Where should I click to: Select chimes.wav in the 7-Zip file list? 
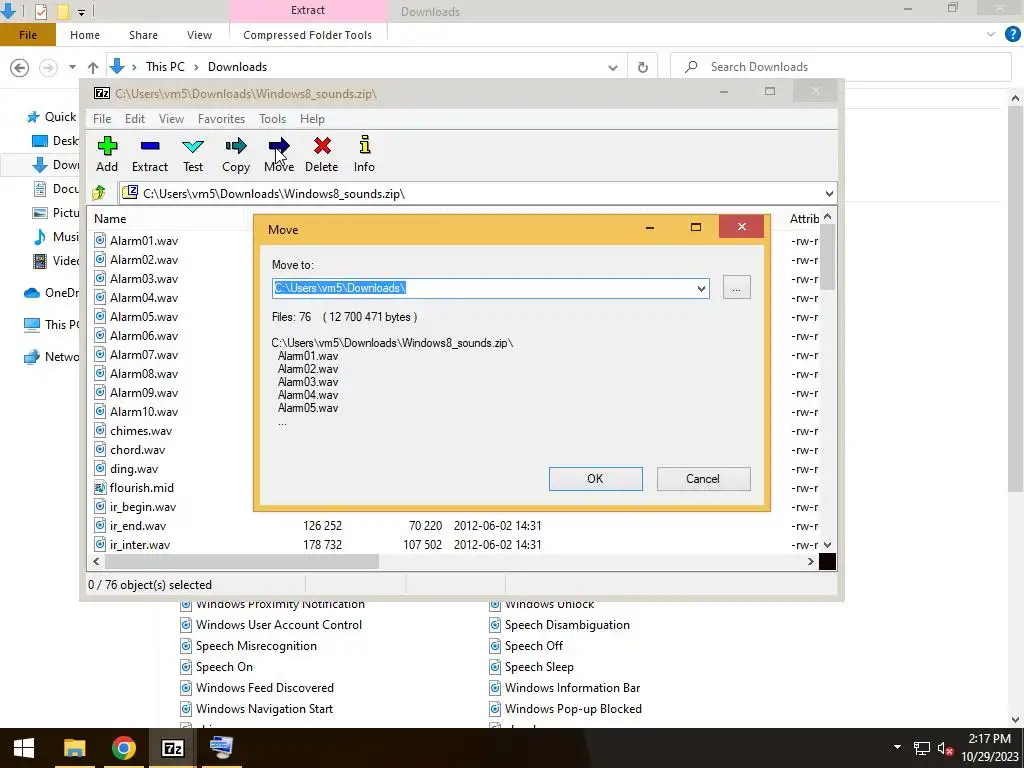pos(141,431)
